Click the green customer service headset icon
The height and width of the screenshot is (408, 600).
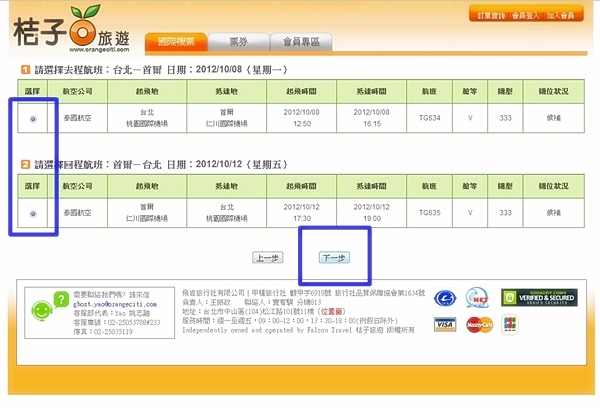tap(42, 310)
